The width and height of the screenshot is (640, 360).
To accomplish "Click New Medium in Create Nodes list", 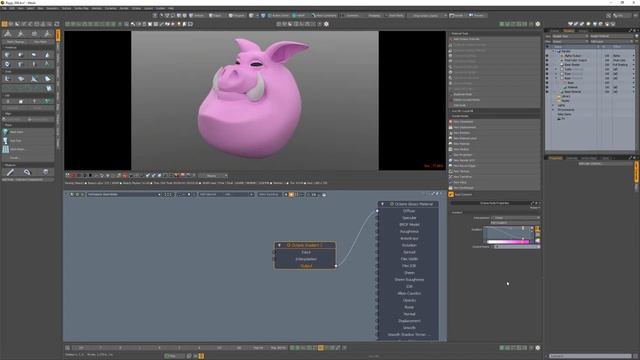I will 494,149.
